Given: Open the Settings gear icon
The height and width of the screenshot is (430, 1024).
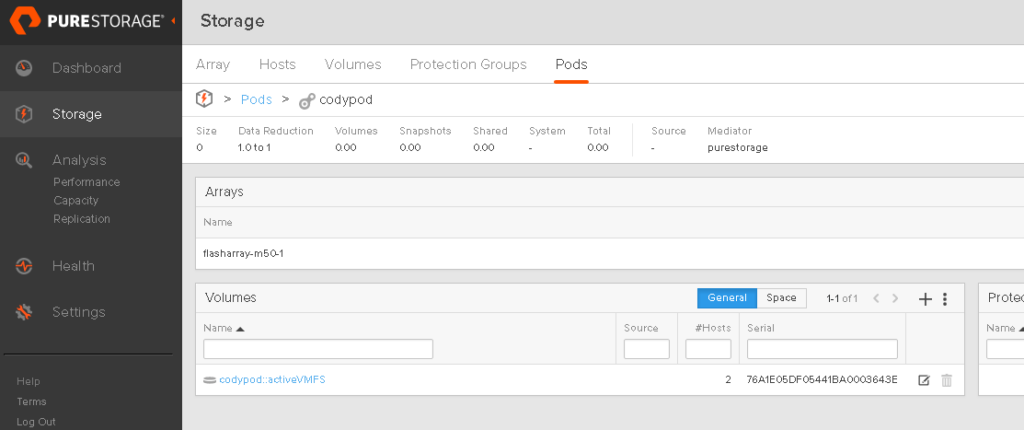Looking at the screenshot, I should [x=24, y=312].
